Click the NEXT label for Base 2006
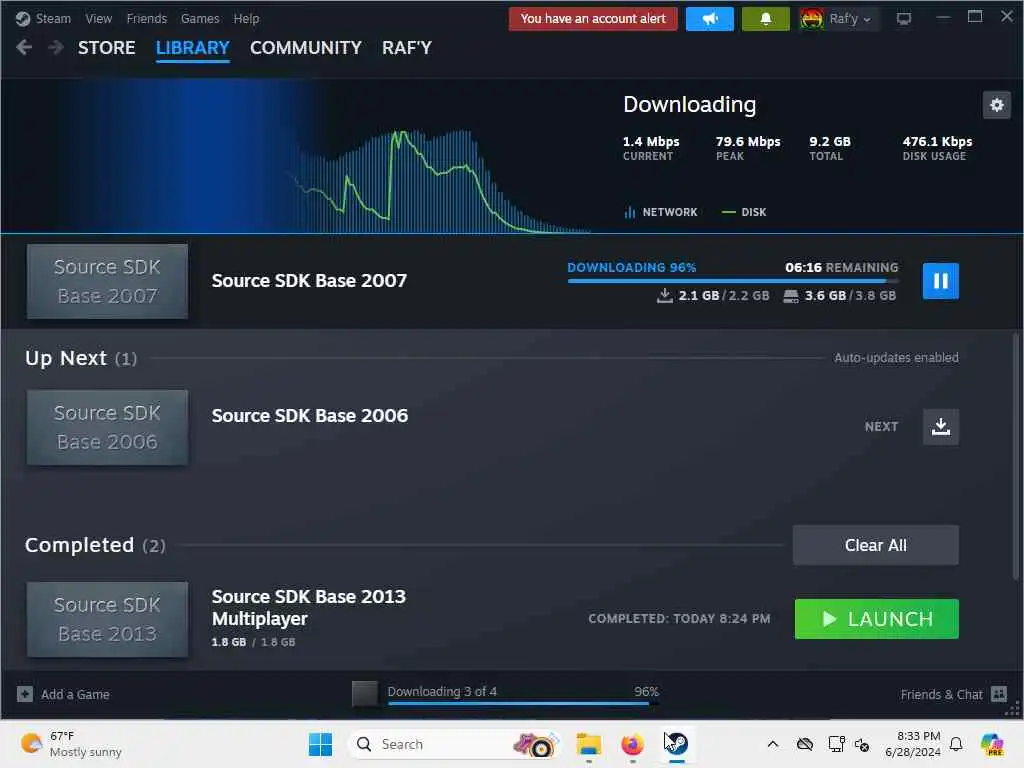 point(881,426)
